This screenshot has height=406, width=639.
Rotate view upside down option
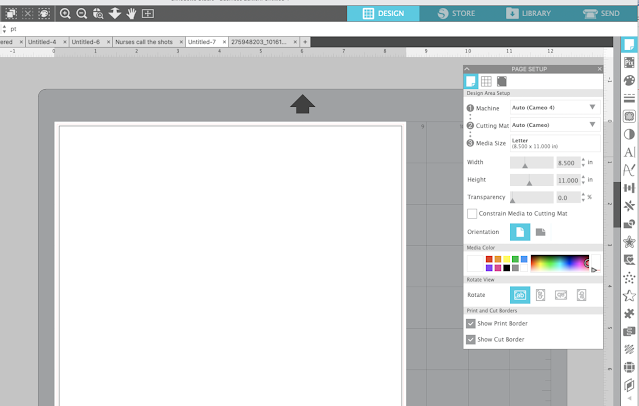[561, 295]
